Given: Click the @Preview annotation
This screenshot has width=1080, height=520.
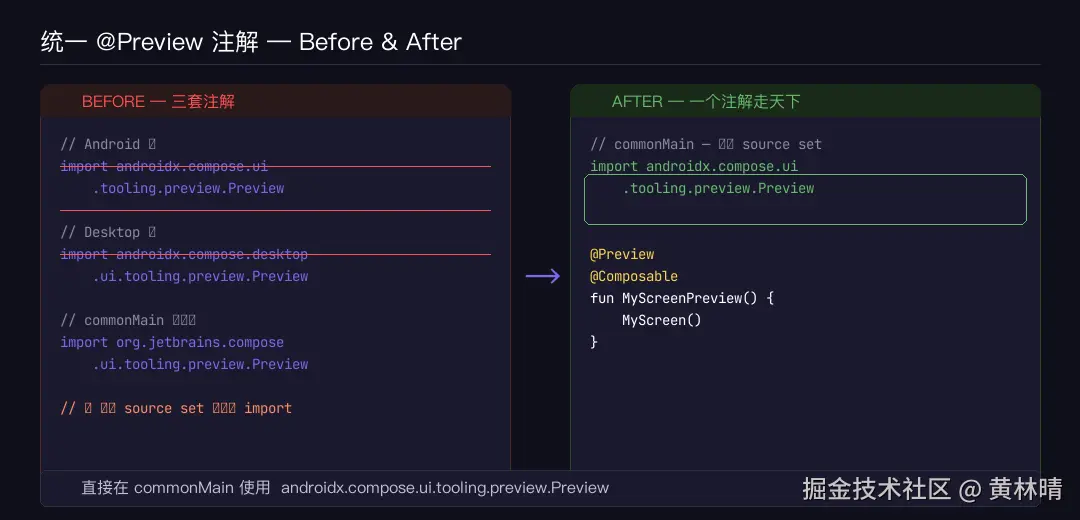Looking at the screenshot, I should [x=622, y=254].
